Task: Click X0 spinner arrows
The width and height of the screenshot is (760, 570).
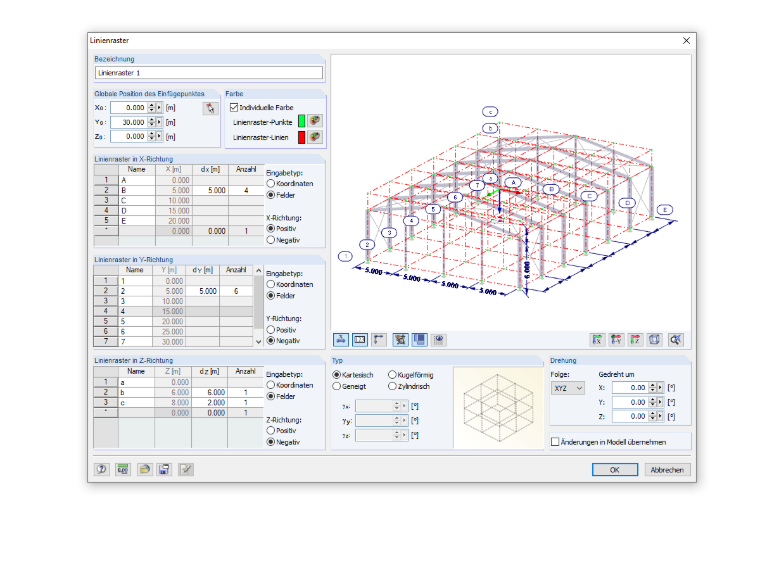Action: (x=152, y=108)
